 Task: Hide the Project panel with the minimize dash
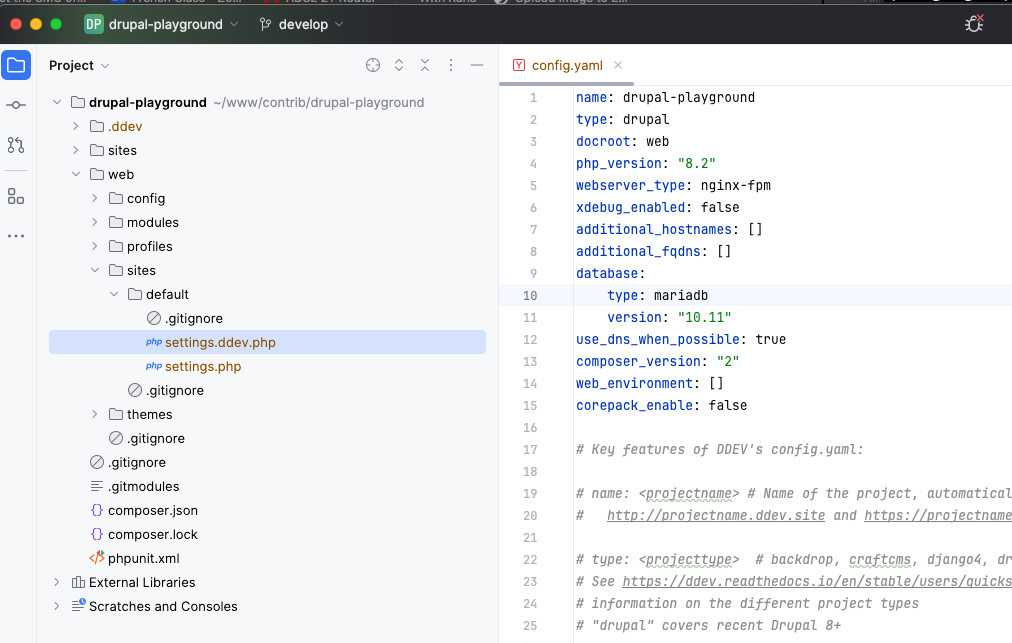coord(477,65)
